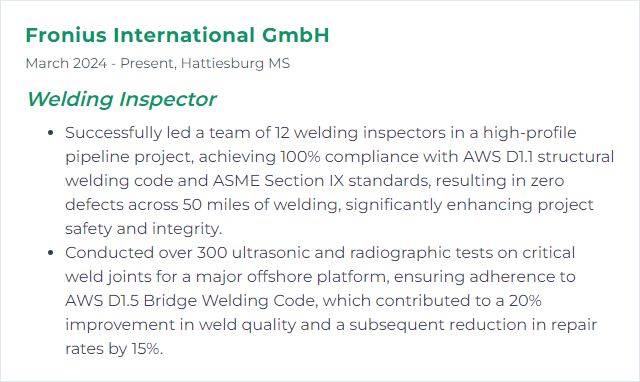Image resolution: width=640 pixels, height=382 pixels.
Task: Click the word 'high-profile'
Action: click(529, 133)
